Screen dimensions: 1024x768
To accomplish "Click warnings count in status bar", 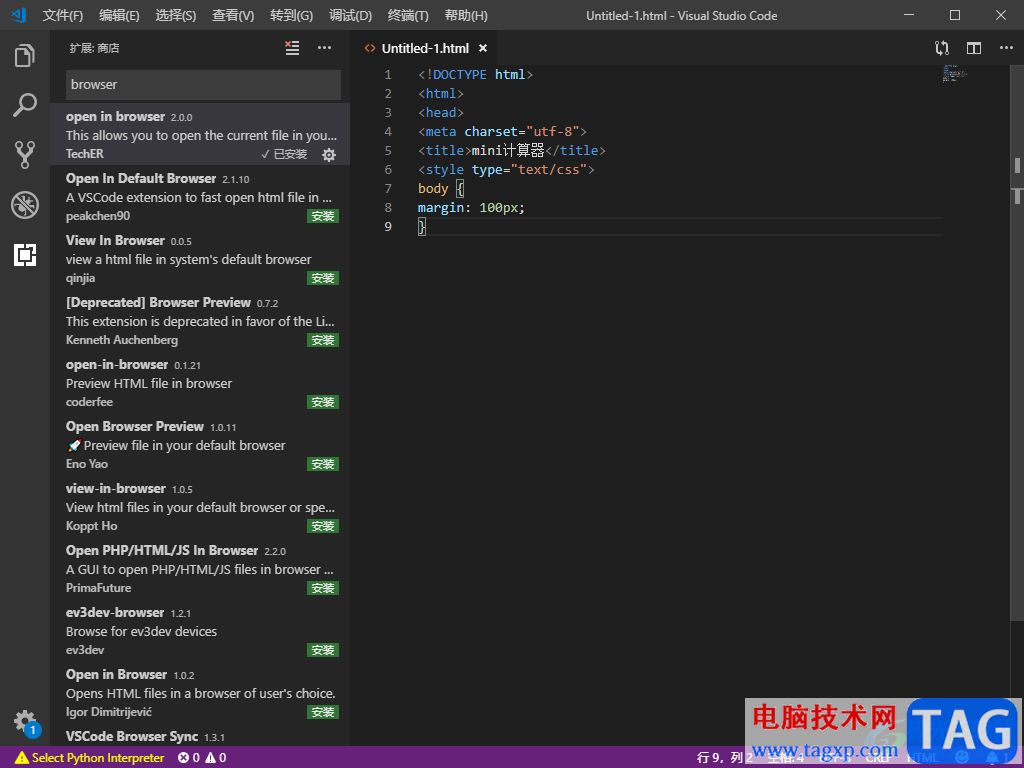I will tap(216, 758).
